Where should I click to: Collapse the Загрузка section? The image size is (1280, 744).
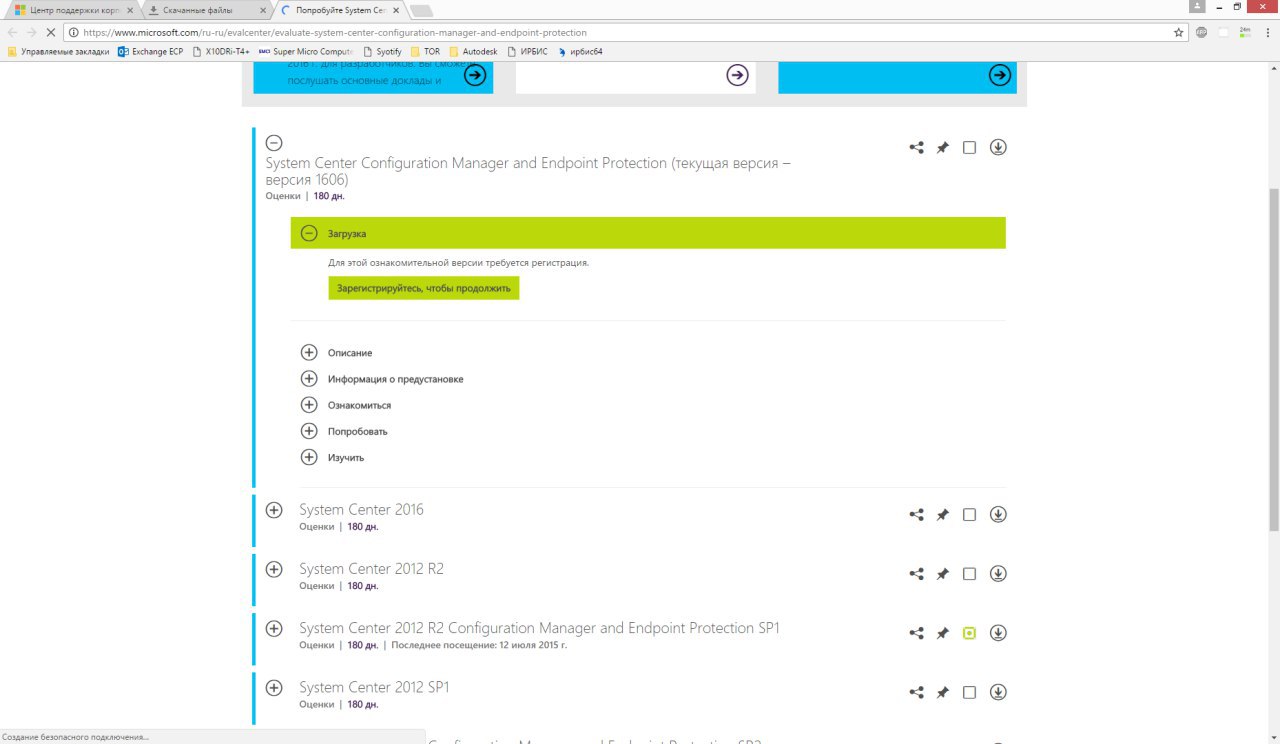[x=309, y=233]
